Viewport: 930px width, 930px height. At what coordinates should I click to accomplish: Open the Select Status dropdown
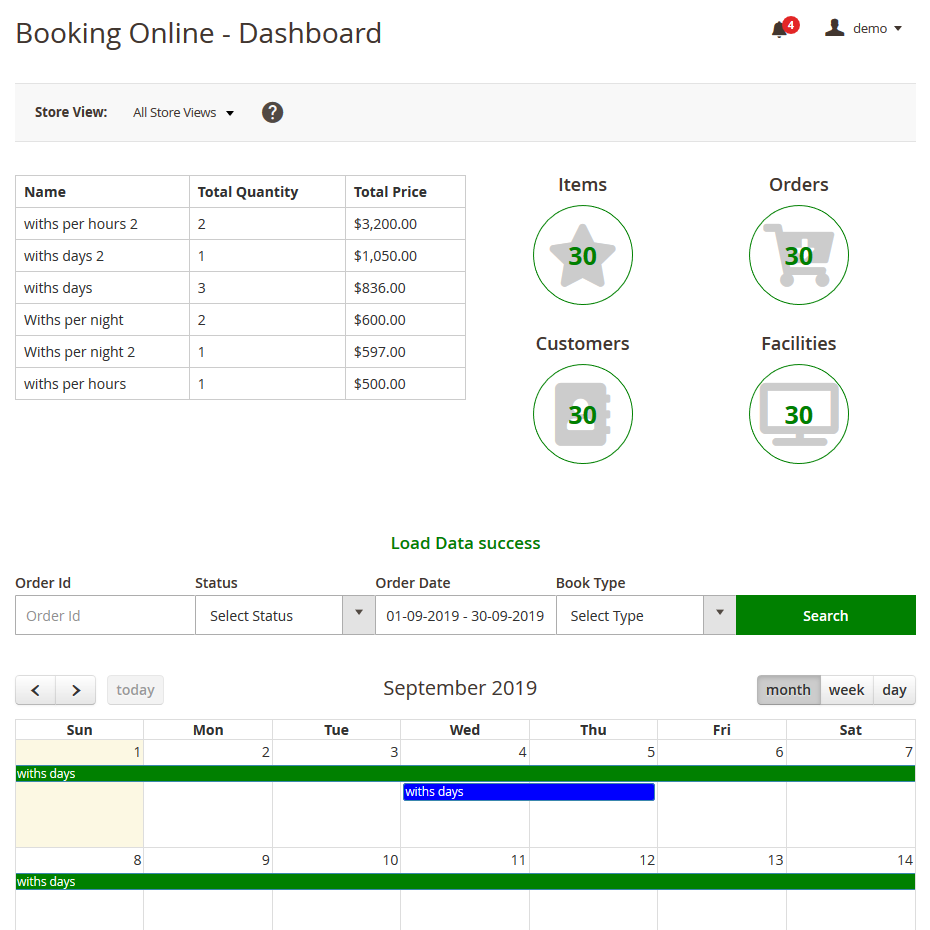(284, 616)
